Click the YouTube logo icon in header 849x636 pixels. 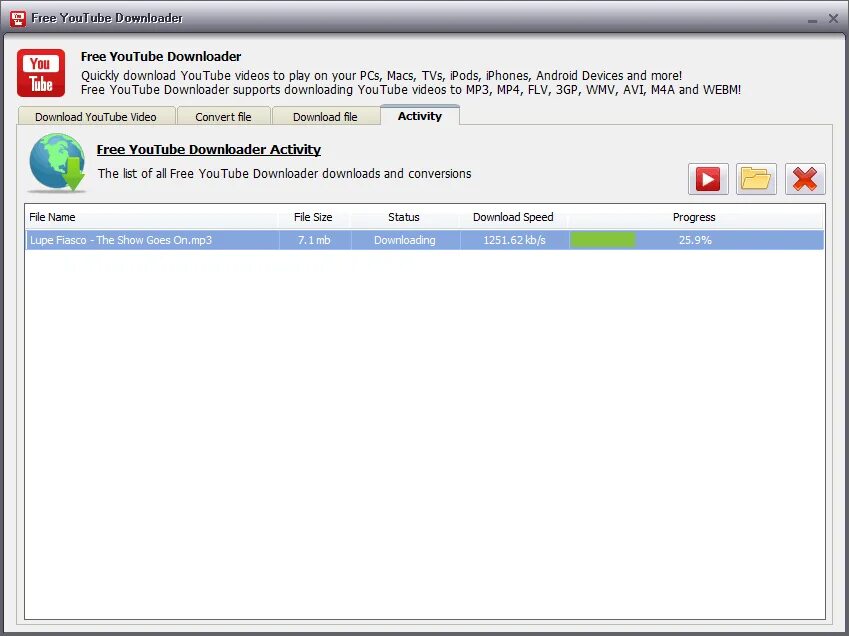[41, 73]
